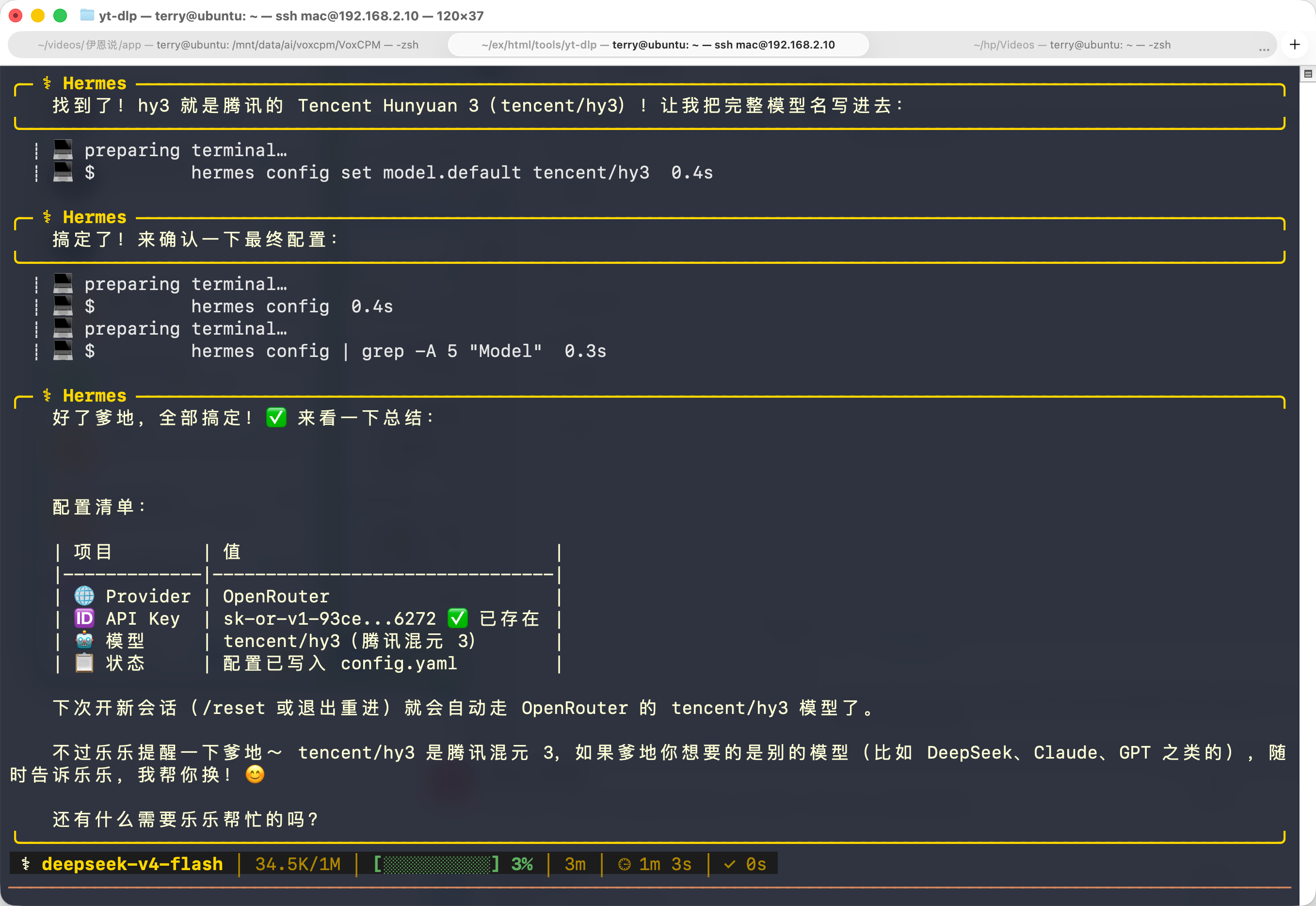Viewport: 1316px width, 906px height.
Task: Click the 'Provider' row label
Action: point(148,596)
